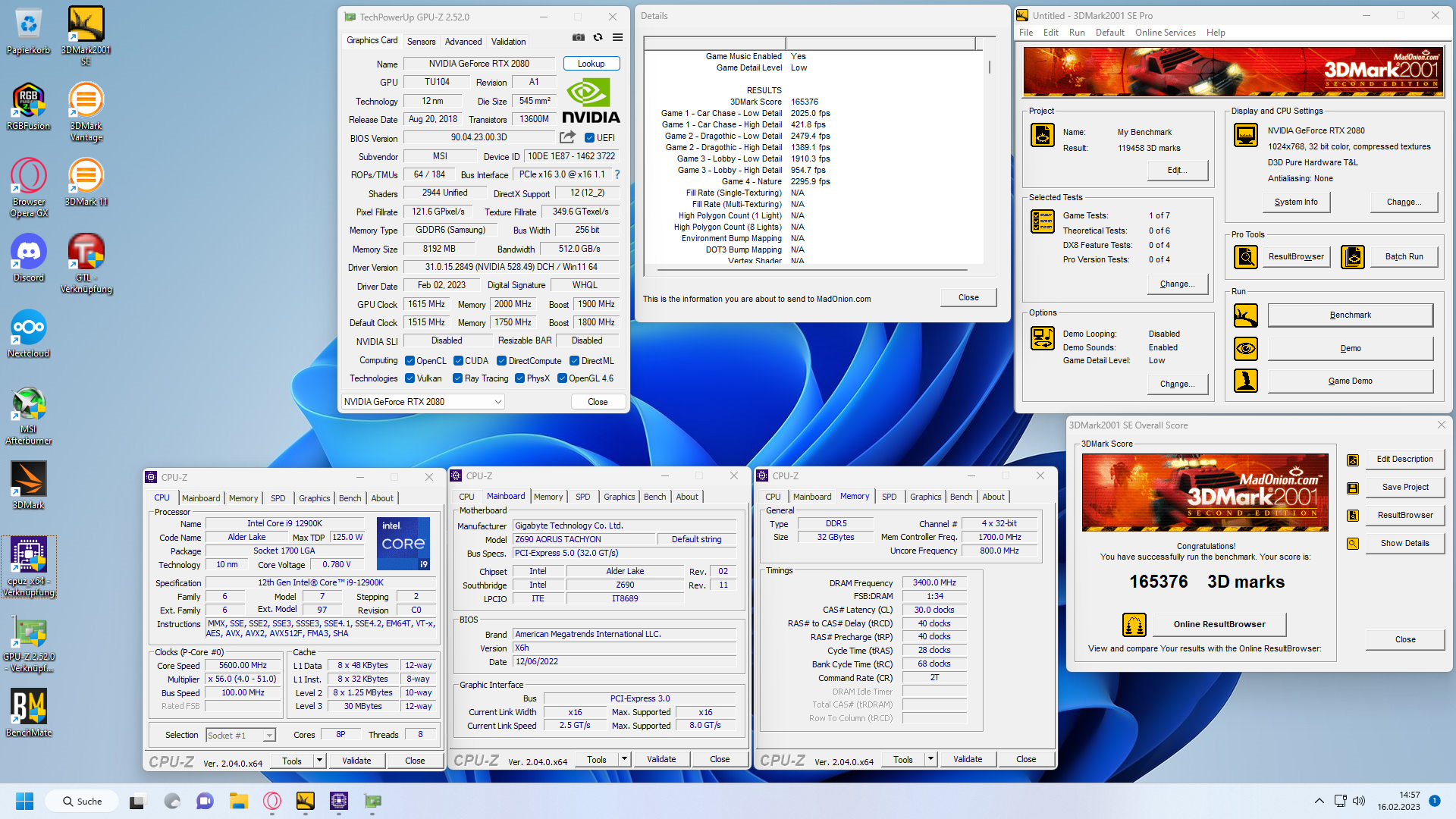Open SPD tab in CPU-Z CPU window
The image size is (1456, 819).
click(x=278, y=498)
